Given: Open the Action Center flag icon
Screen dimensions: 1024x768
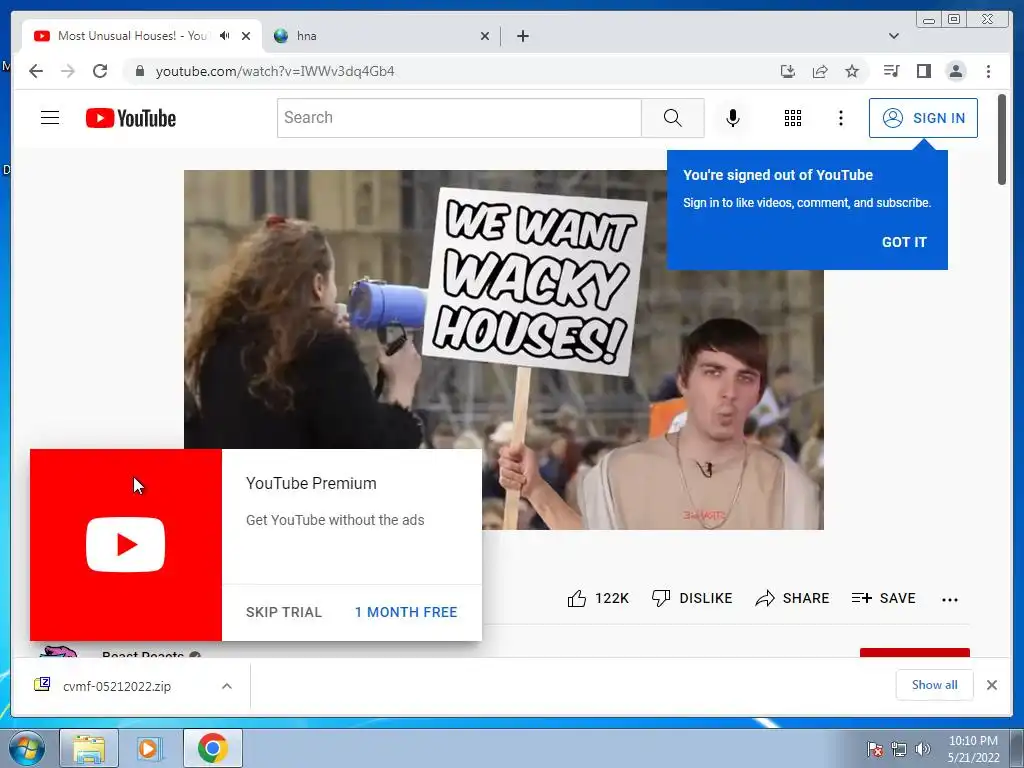Looking at the screenshot, I should [875, 750].
